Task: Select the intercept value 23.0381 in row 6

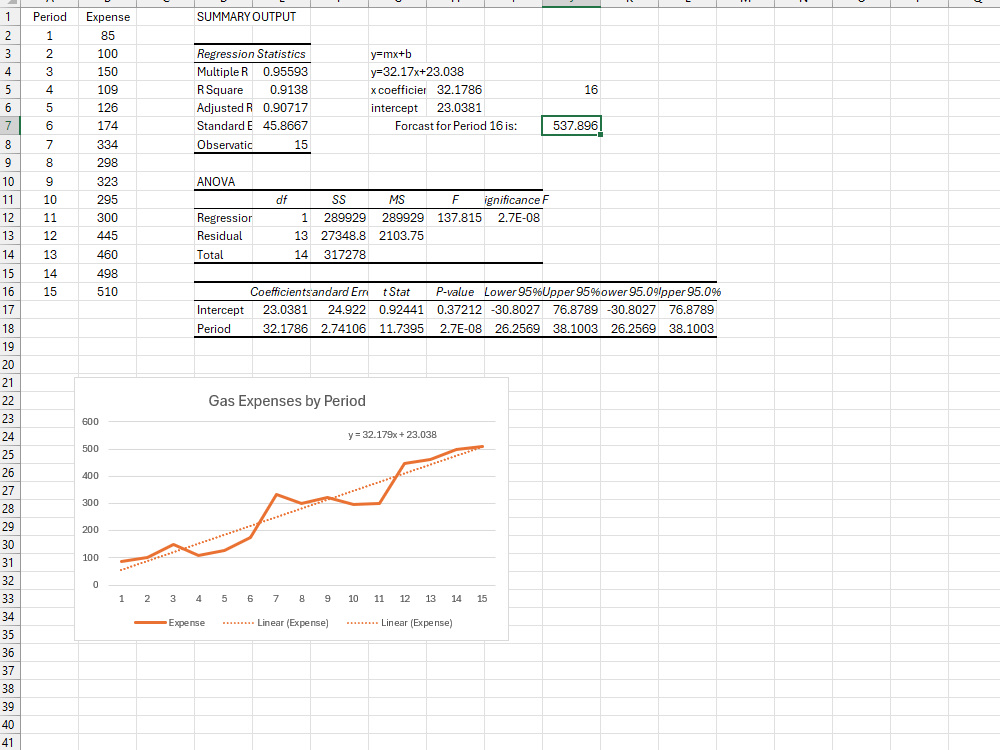Action: (455, 107)
